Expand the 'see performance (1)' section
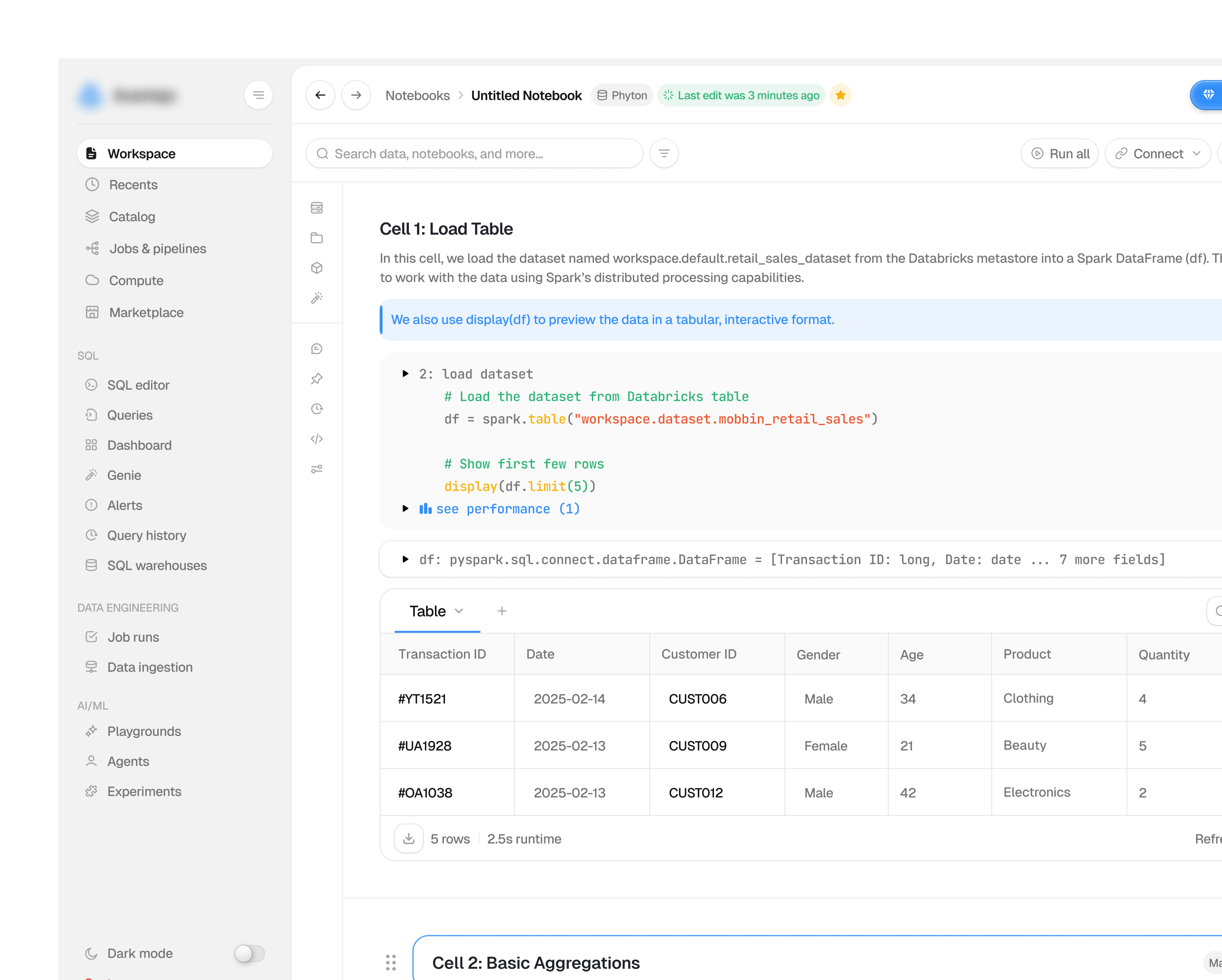The height and width of the screenshot is (980, 1222). click(x=405, y=508)
